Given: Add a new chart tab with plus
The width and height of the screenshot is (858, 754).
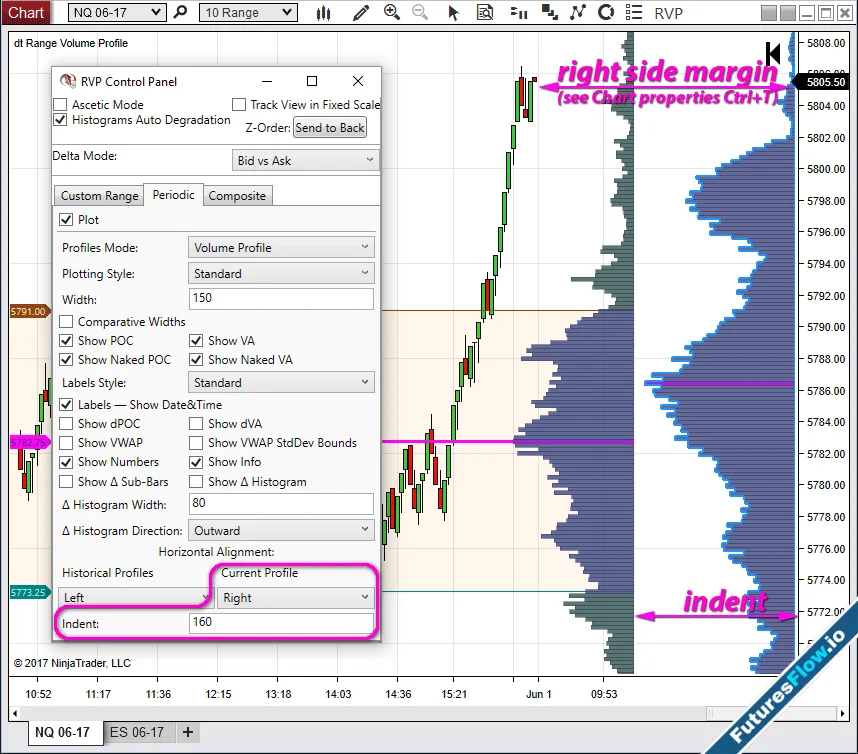Looking at the screenshot, I should click(x=188, y=732).
